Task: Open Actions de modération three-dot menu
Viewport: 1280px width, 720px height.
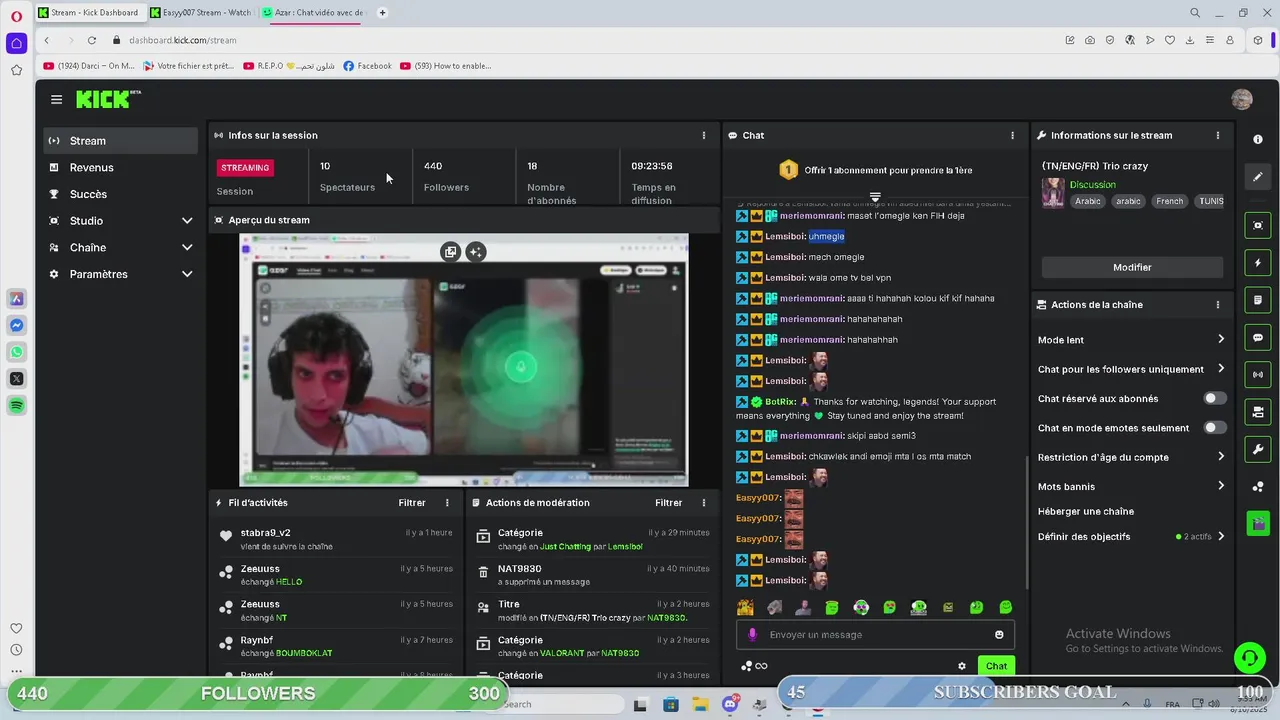Action: pyautogui.click(x=703, y=503)
